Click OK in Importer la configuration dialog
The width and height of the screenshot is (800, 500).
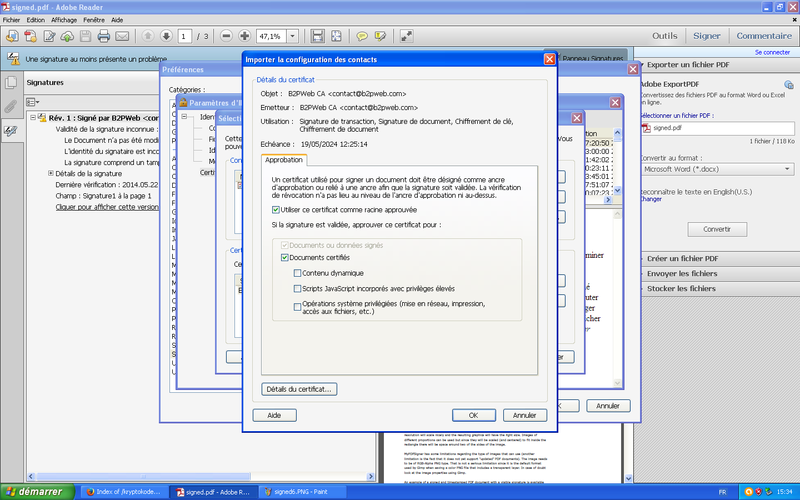[x=473, y=415]
